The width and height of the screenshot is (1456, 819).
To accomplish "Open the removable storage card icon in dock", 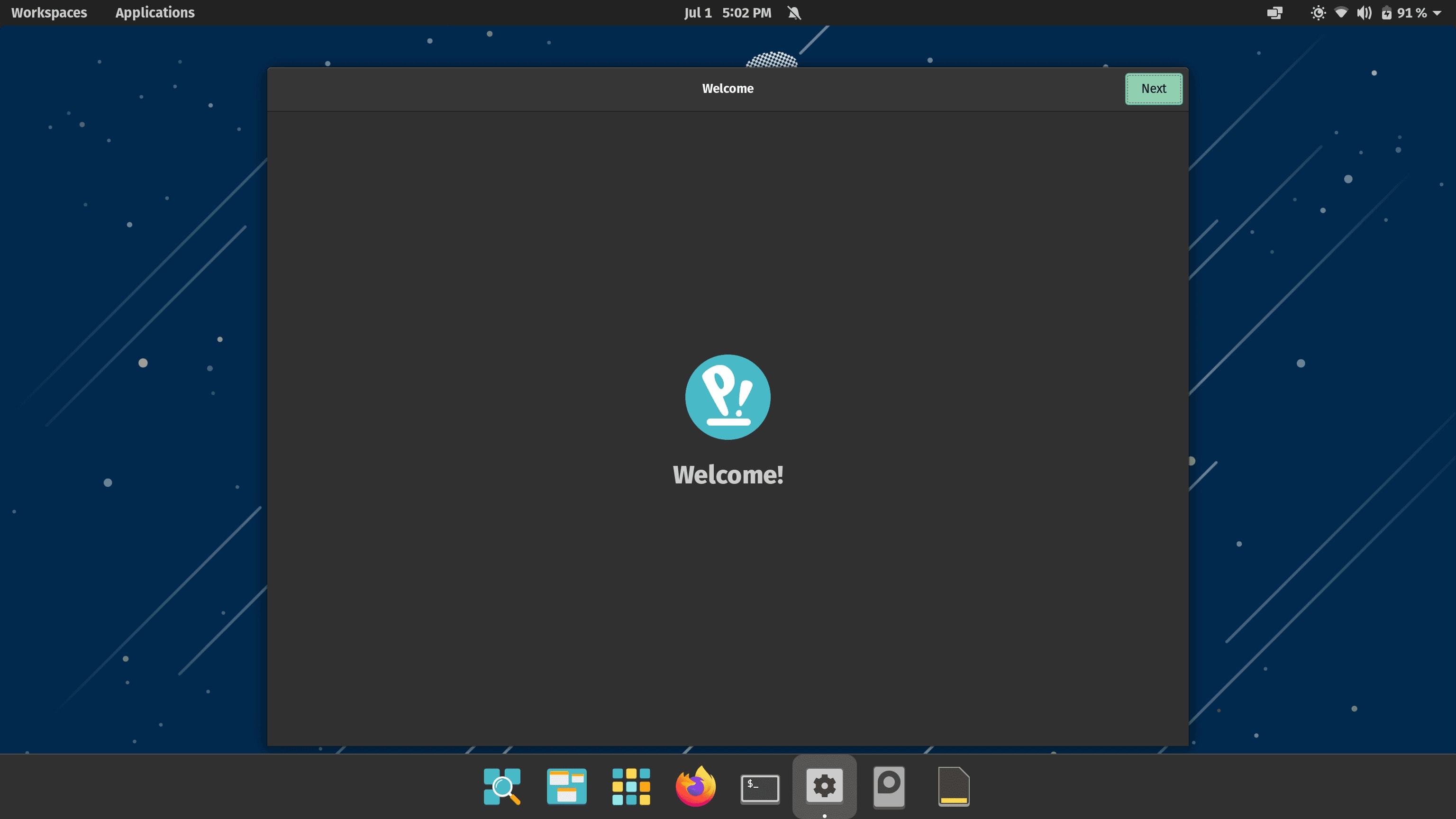I will pos(954,786).
